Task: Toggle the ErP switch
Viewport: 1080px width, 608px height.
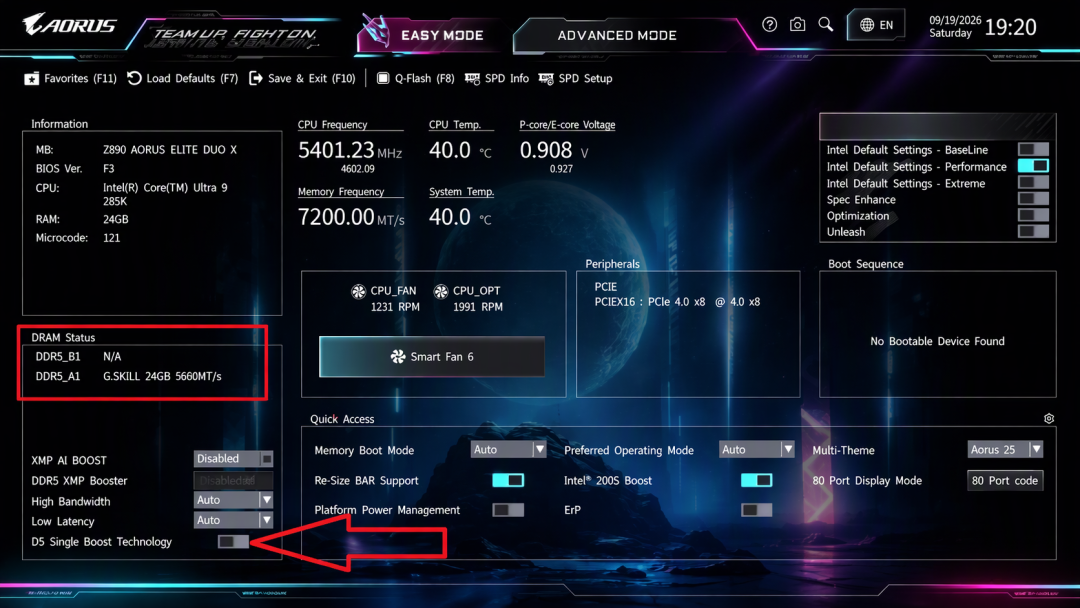Action: (x=756, y=510)
